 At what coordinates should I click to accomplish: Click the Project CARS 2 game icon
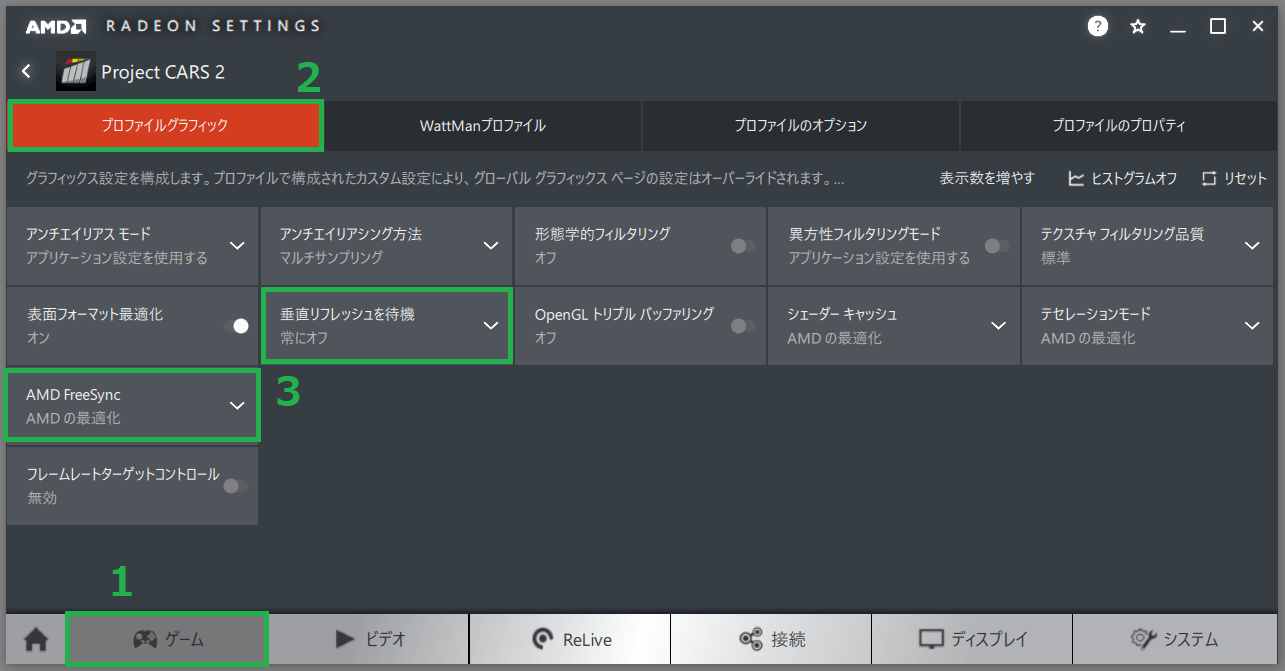(76, 72)
